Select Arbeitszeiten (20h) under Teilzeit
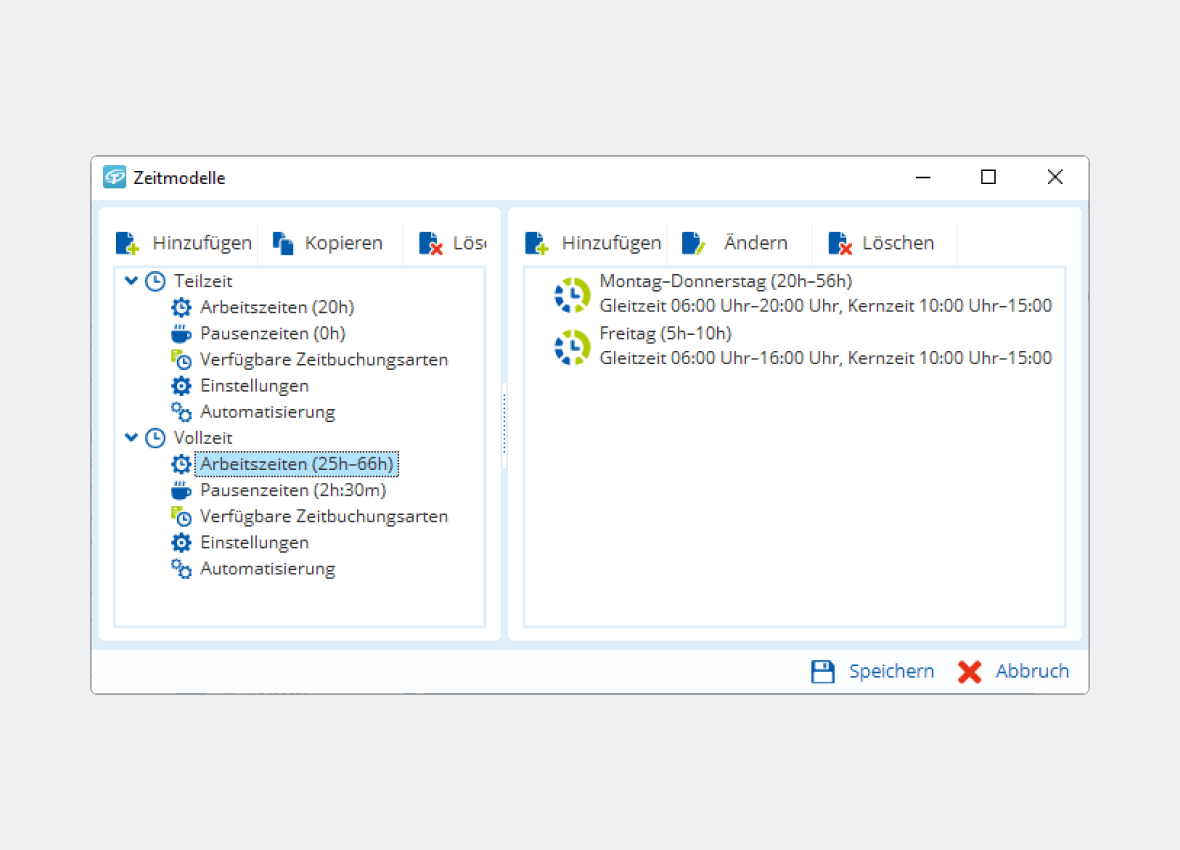This screenshot has height=850, width=1180. [277, 307]
